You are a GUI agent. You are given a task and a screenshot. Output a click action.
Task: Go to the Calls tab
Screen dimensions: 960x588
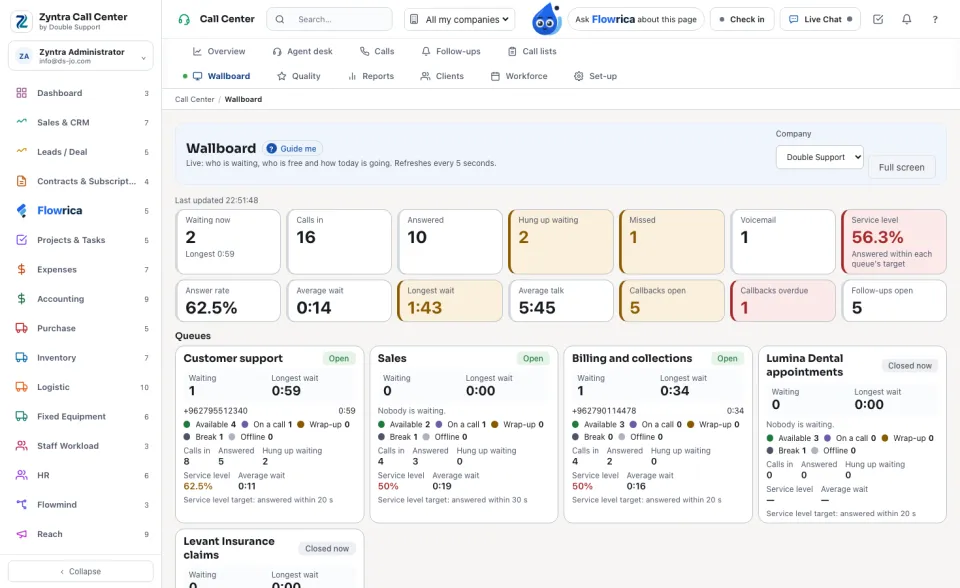377,51
